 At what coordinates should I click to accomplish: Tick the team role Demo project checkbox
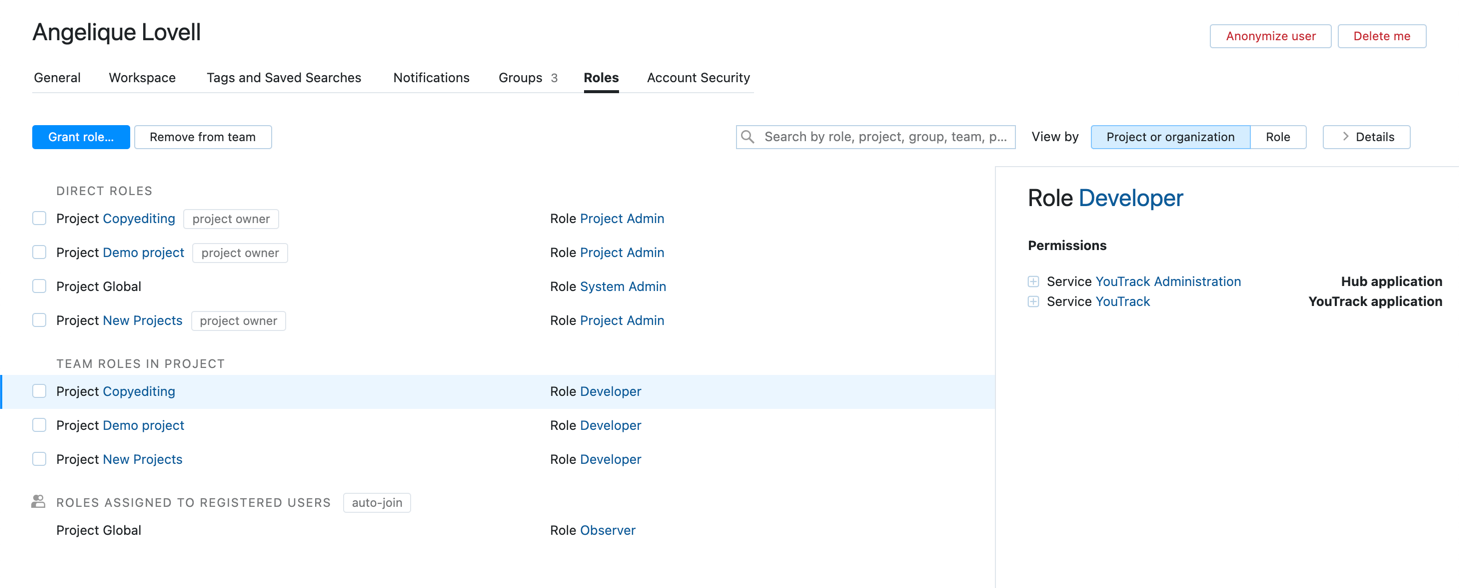click(x=39, y=425)
